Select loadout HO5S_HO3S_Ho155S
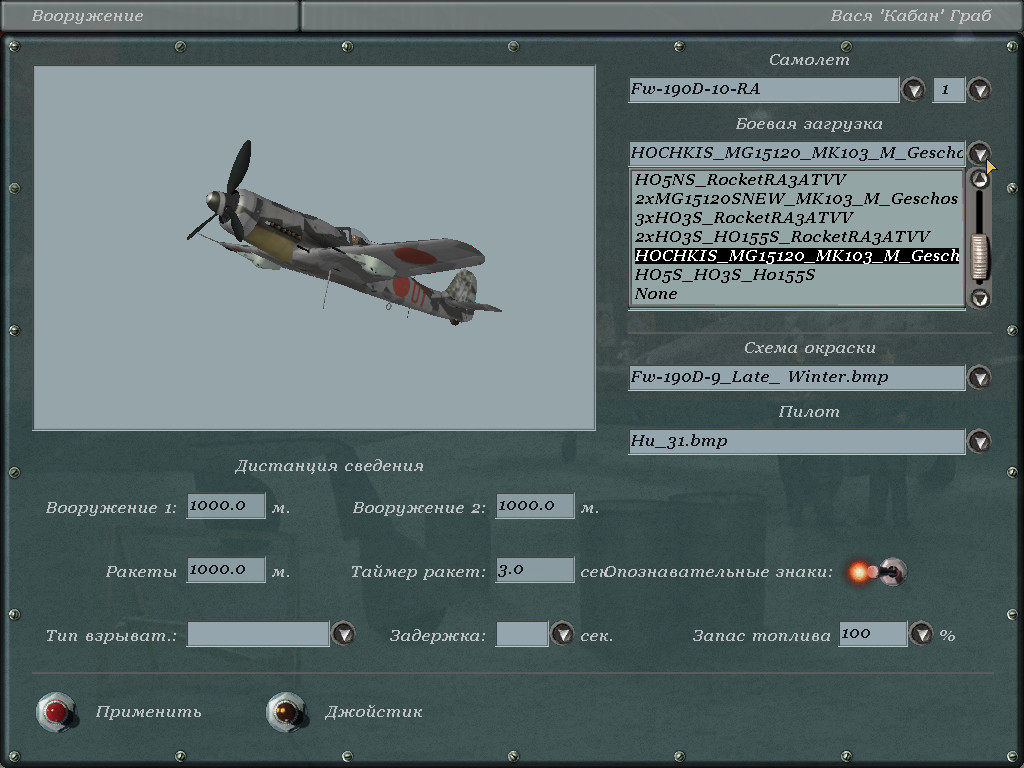 click(797, 274)
